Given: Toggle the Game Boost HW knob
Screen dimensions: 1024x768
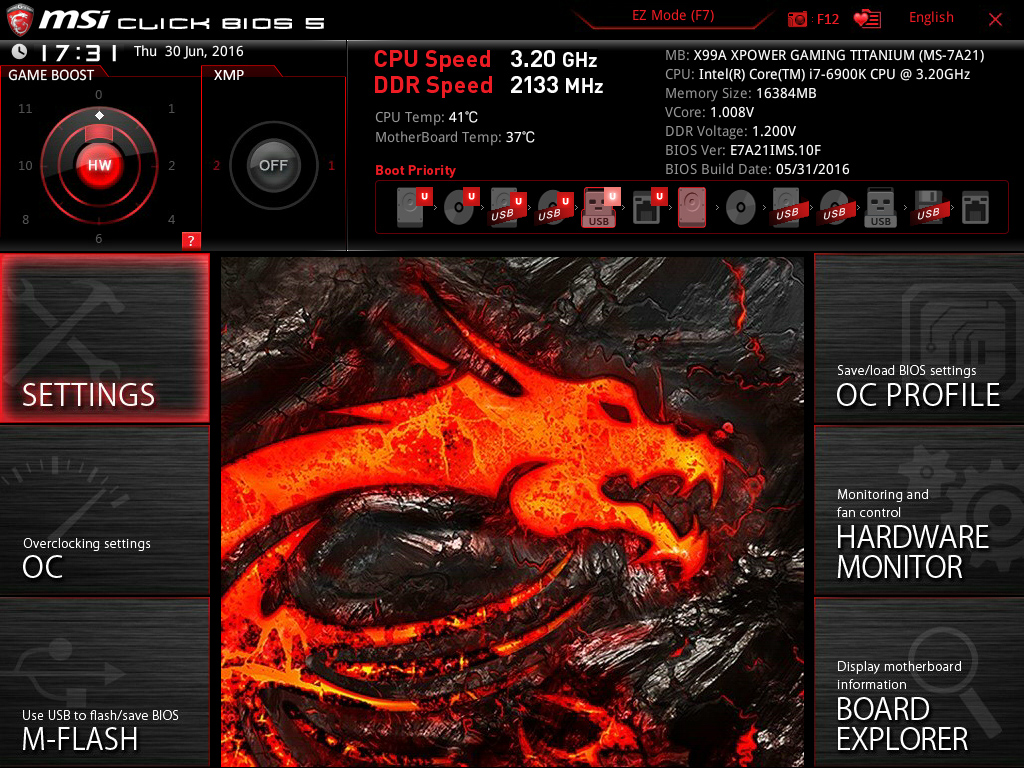Looking at the screenshot, I should coord(99,165).
